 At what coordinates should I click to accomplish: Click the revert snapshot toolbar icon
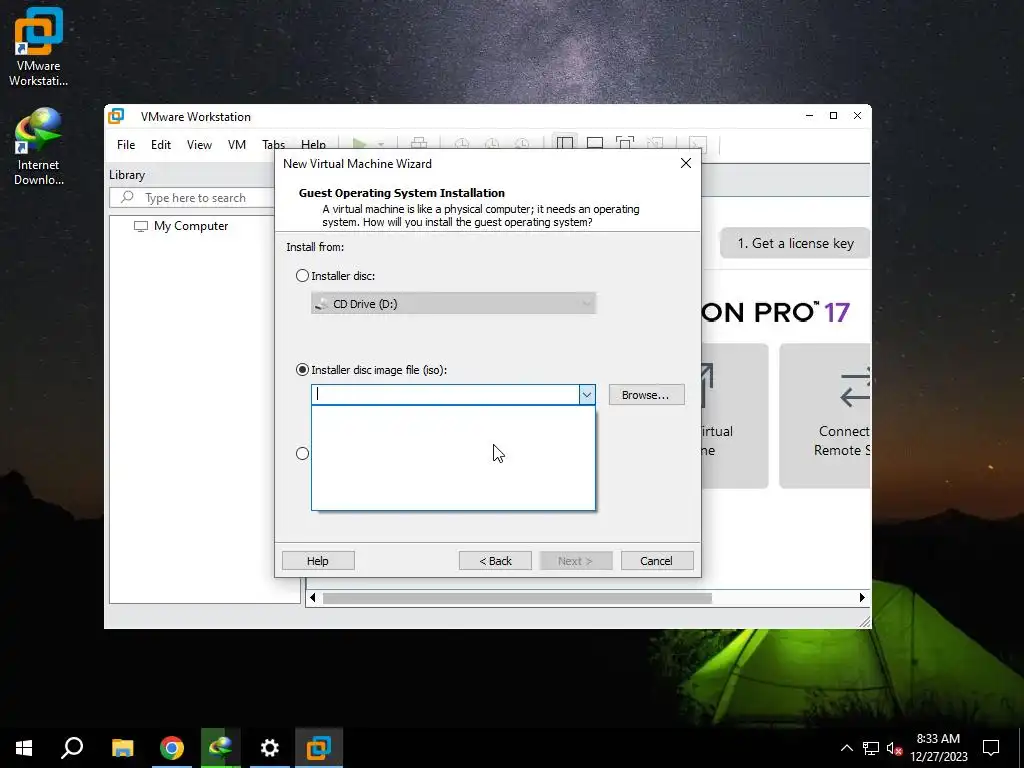click(x=492, y=144)
